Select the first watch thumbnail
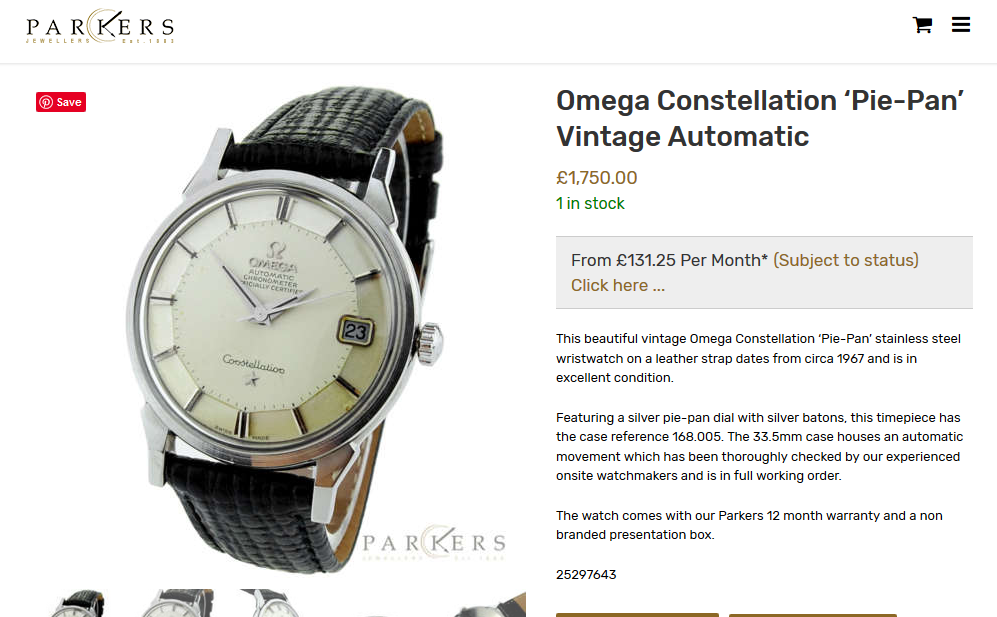The height and width of the screenshot is (617, 997). coord(78,603)
